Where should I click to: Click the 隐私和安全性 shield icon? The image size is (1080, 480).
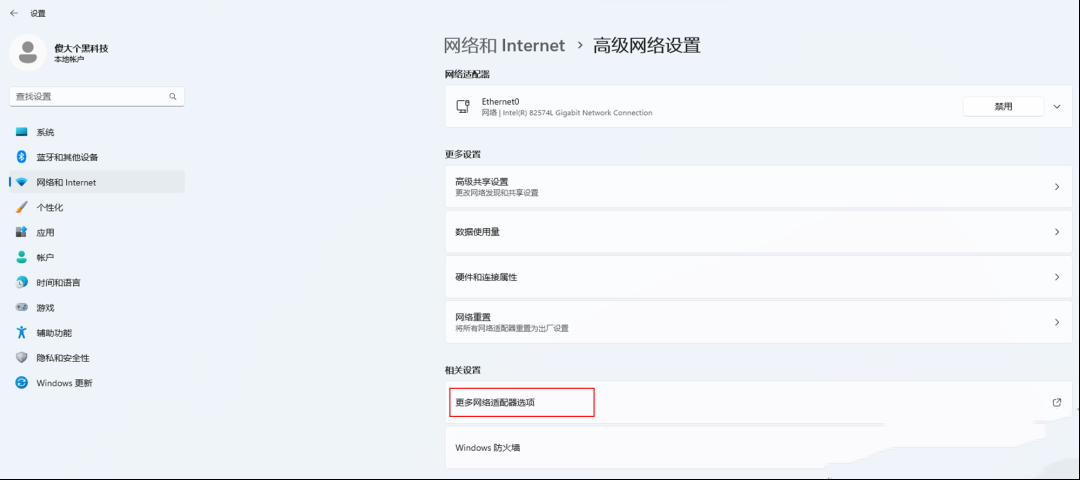[21, 358]
